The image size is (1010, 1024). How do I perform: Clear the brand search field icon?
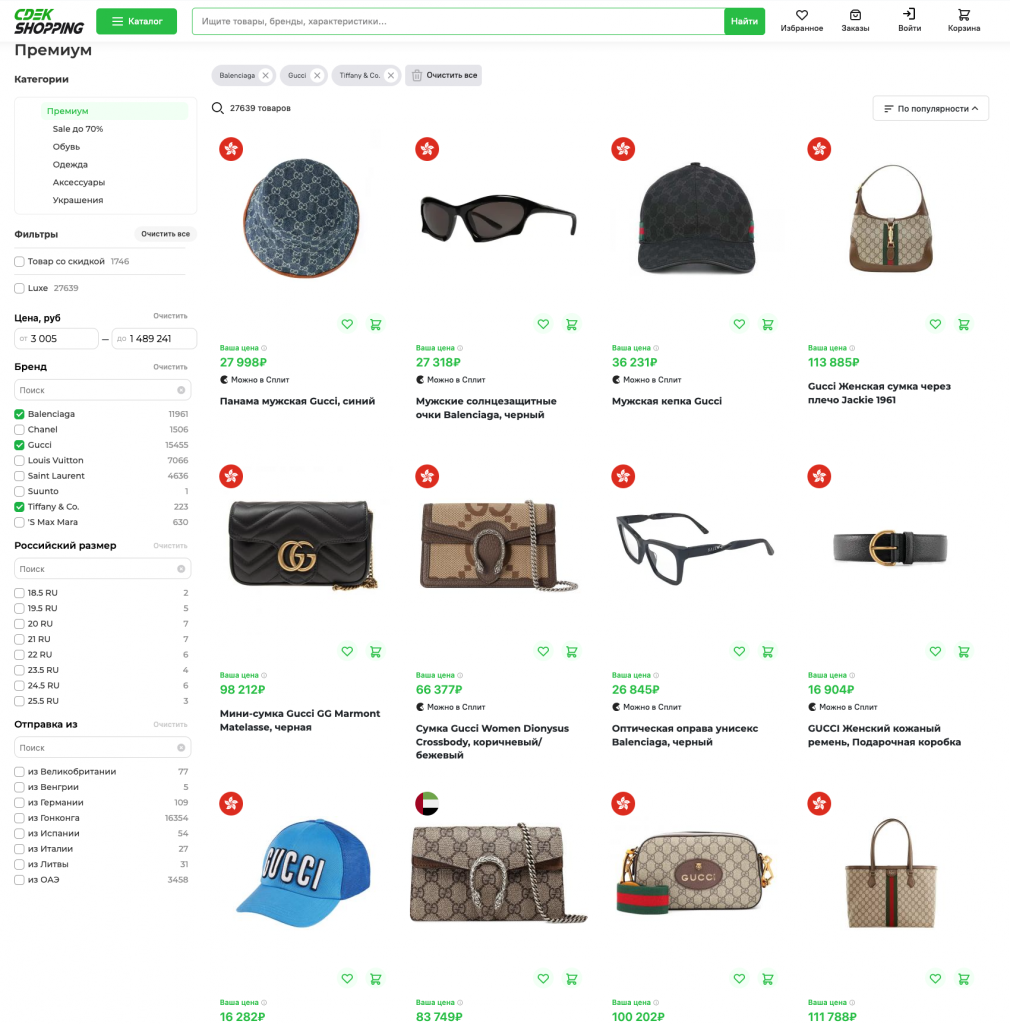(x=181, y=390)
